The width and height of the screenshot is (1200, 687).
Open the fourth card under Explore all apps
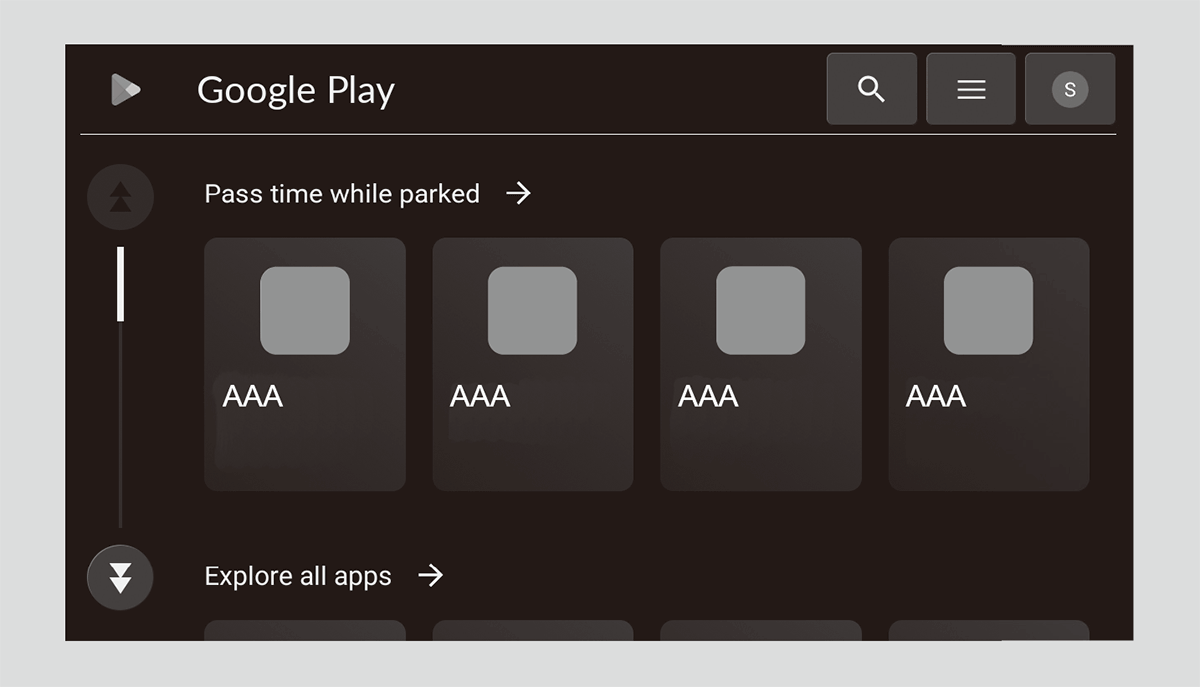pos(989,630)
